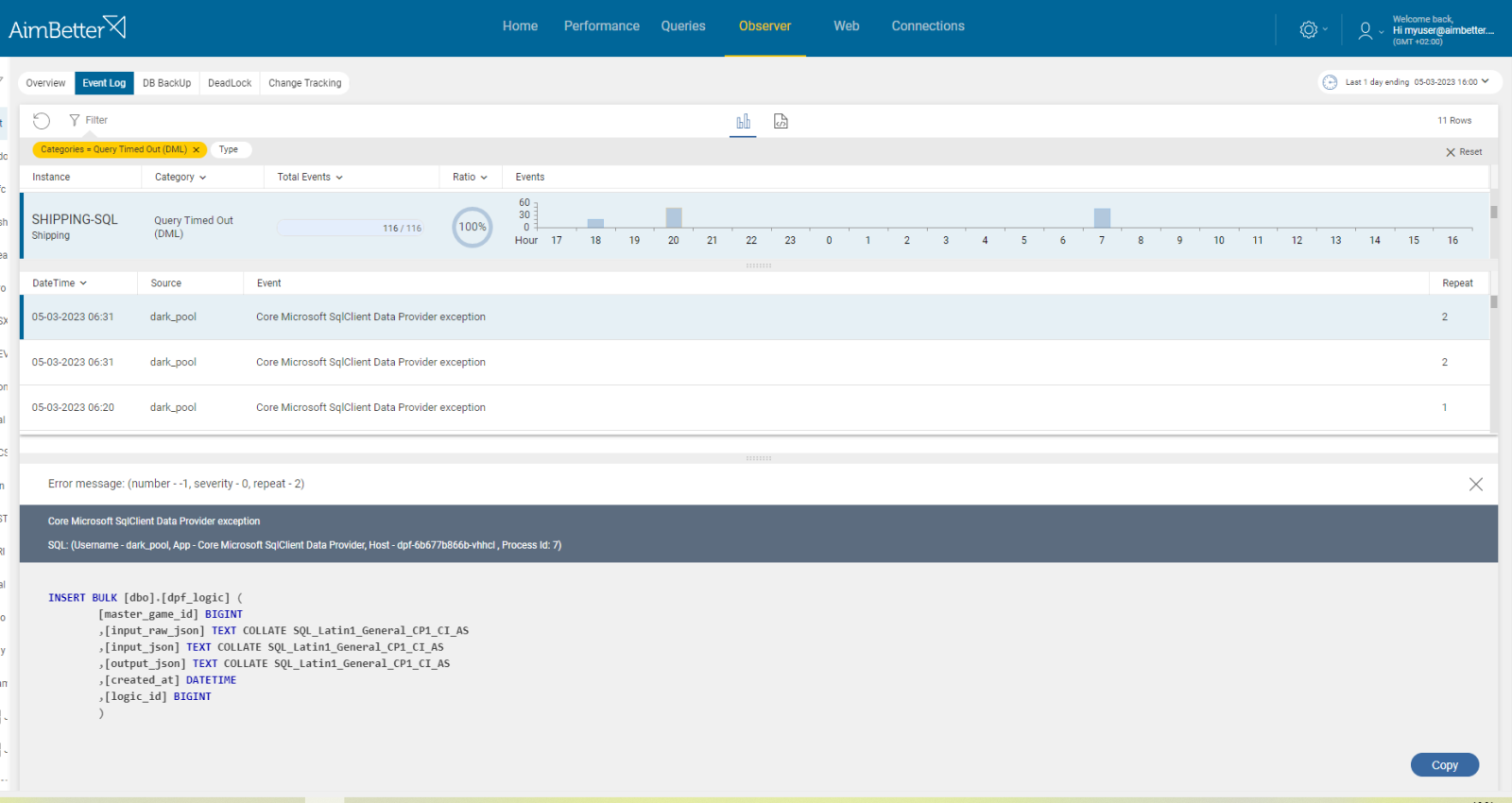Open the Connections menu
The width and height of the screenshot is (1512, 803).
tap(928, 26)
